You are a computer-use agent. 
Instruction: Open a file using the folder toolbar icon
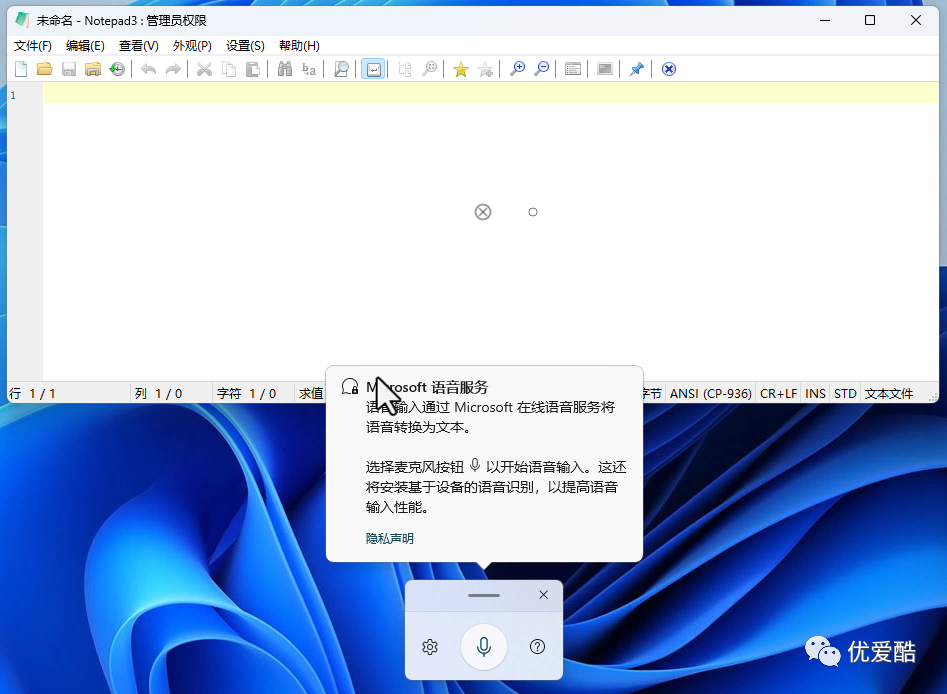[x=44, y=68]
